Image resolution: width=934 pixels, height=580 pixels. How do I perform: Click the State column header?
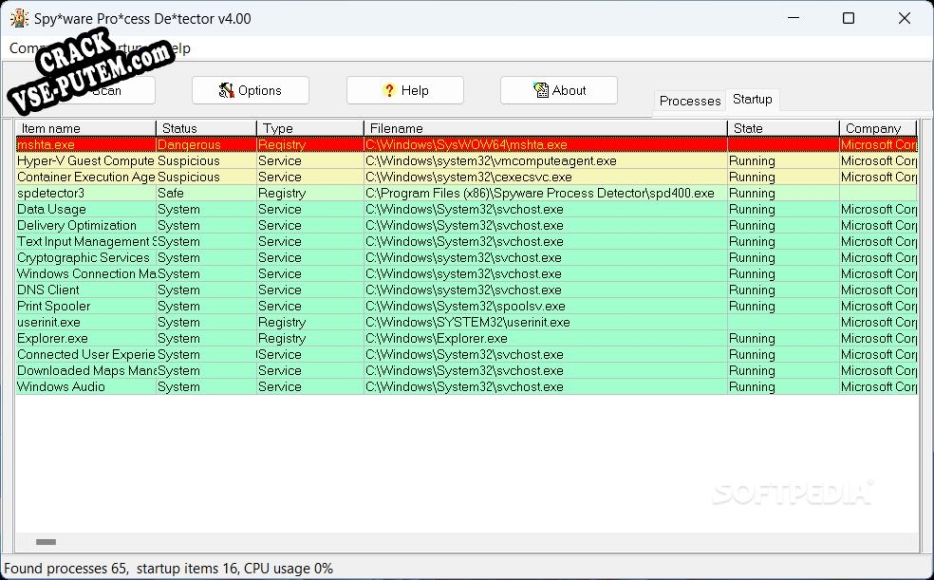(783, 128)
